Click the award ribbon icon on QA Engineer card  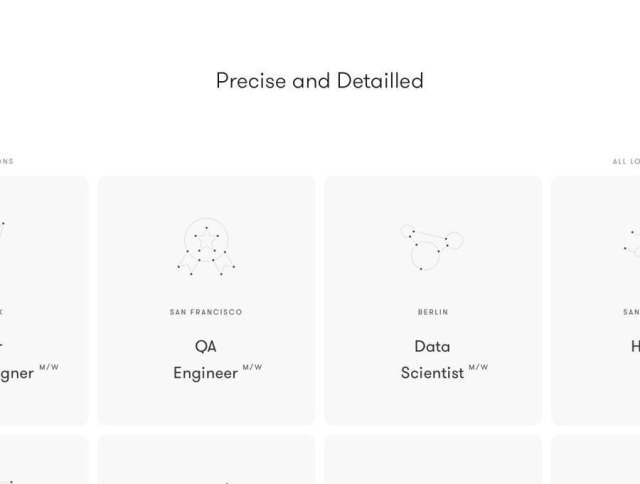click(206, 247)
